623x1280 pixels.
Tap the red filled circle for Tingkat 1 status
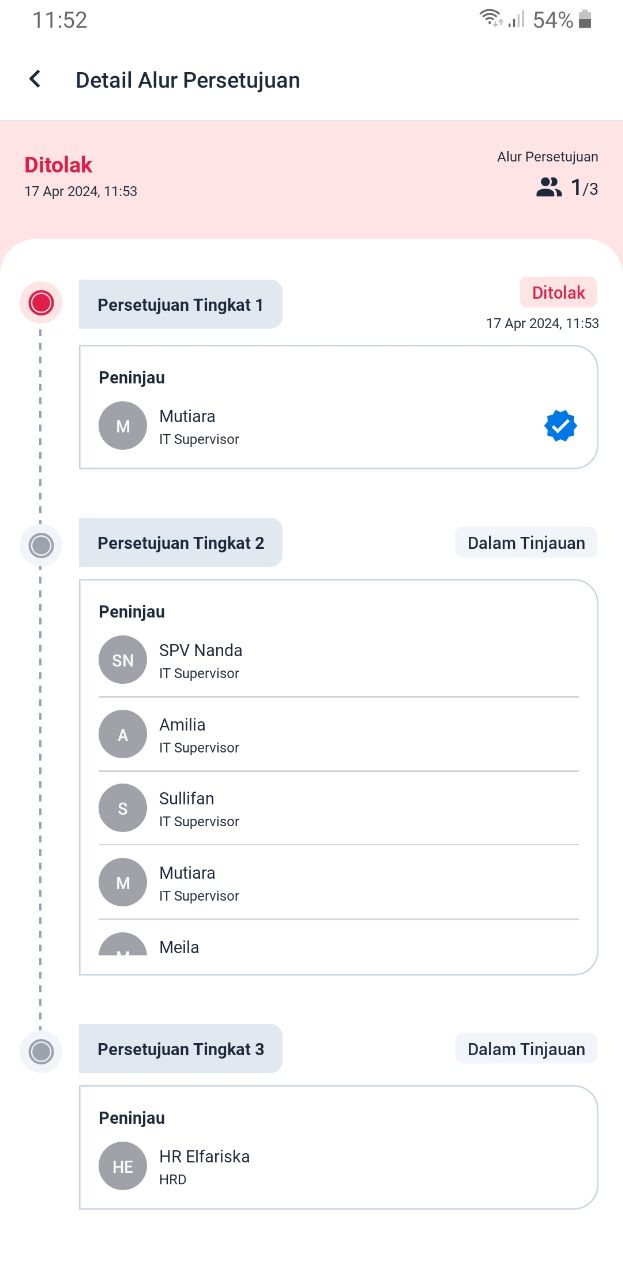pyautogui.click(x=41, y=302)
